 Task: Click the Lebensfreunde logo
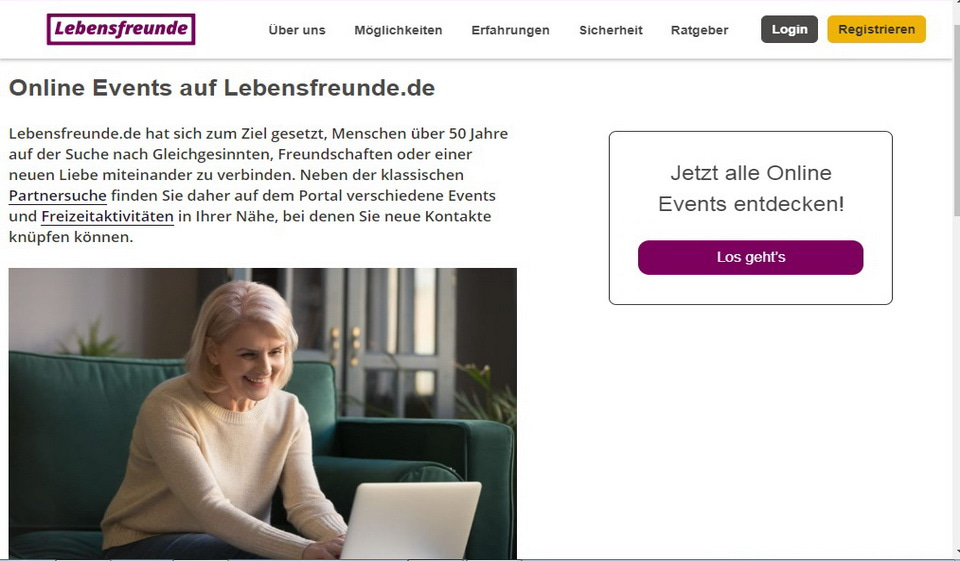coord(121,29)
